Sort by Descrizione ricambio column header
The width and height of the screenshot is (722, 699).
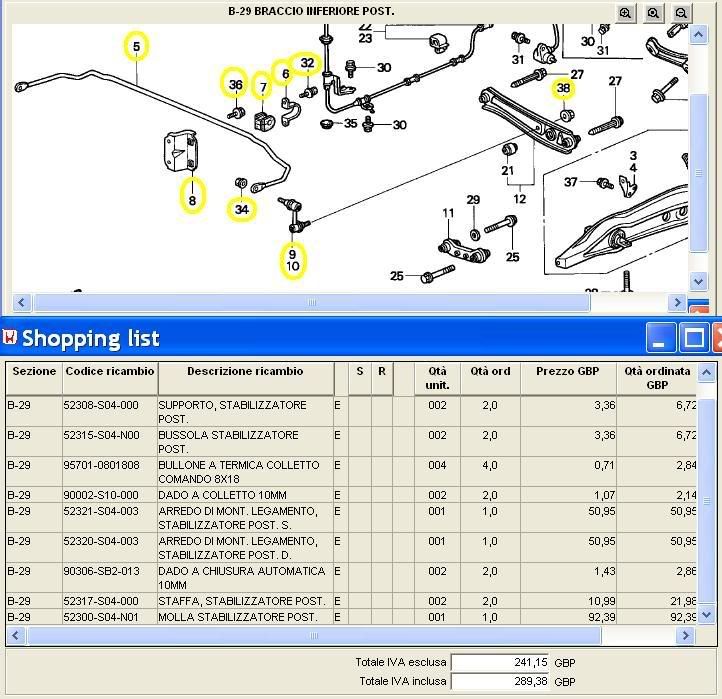tap(245, 378)
